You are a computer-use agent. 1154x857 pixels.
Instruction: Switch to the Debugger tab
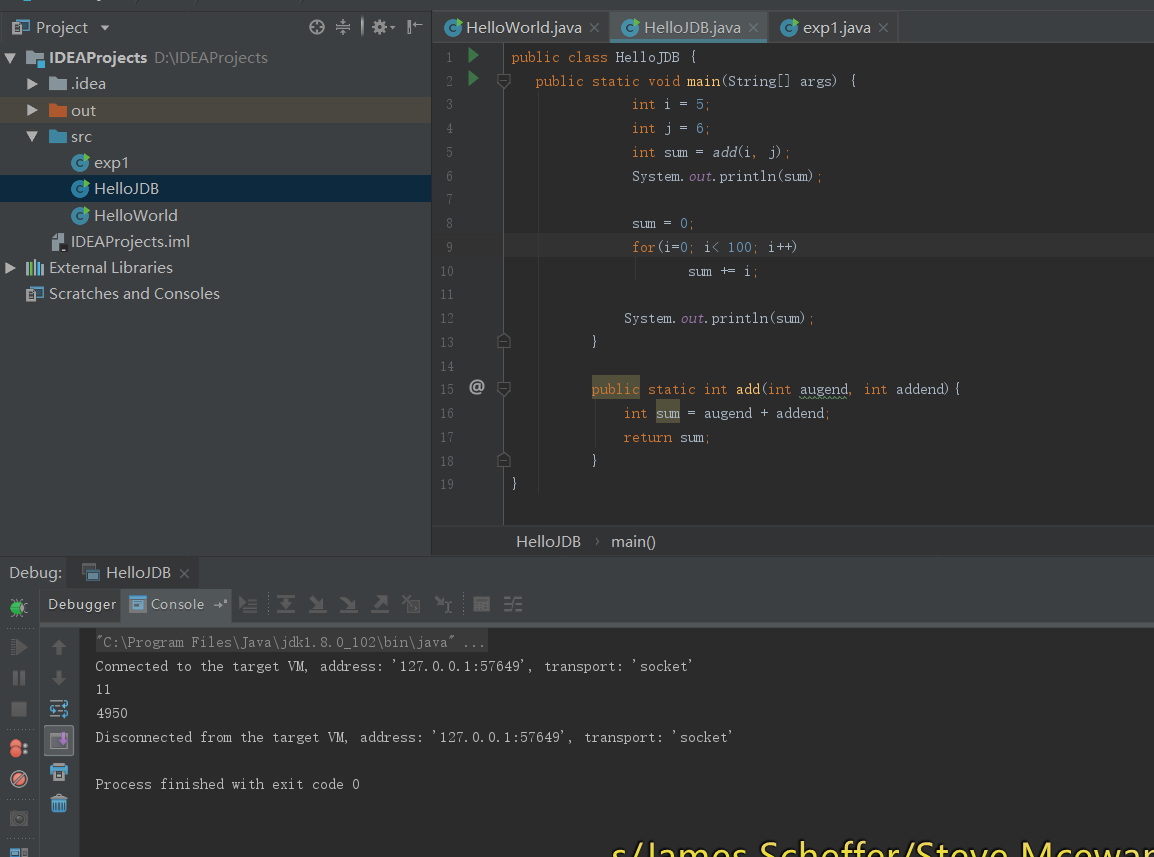(x=82, y=604)
